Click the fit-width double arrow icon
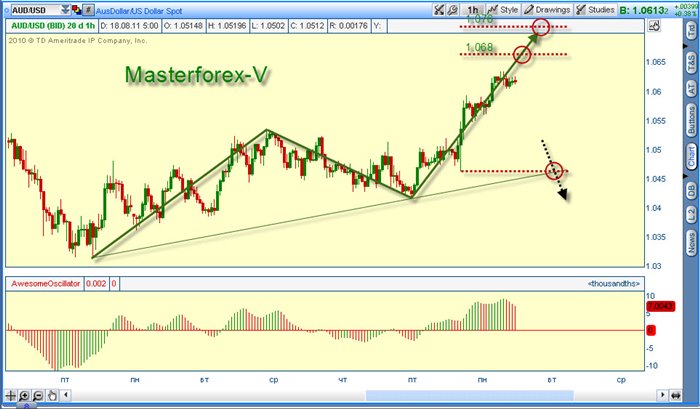 click(675, 395)
